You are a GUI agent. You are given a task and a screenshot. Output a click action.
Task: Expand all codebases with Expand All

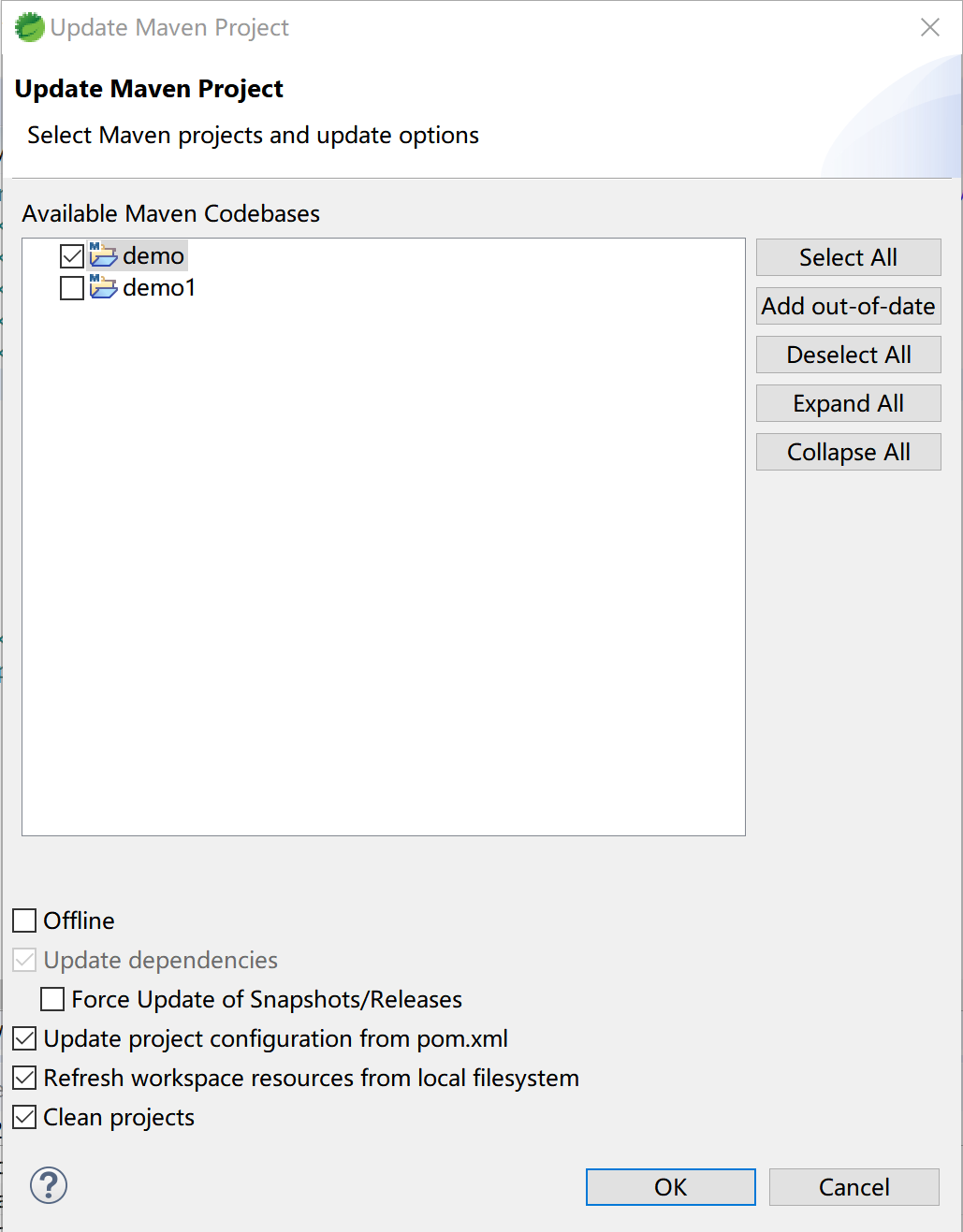(x=848, y=403)
